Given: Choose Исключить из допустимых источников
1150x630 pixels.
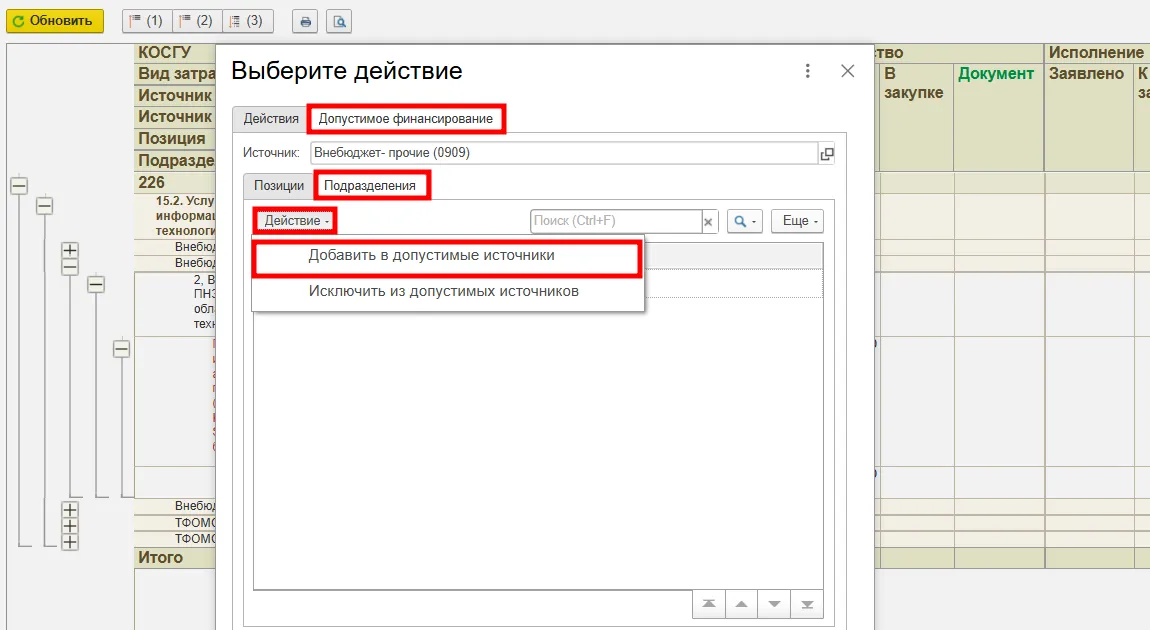Looking at the screenshot, I should coord(447,291).
